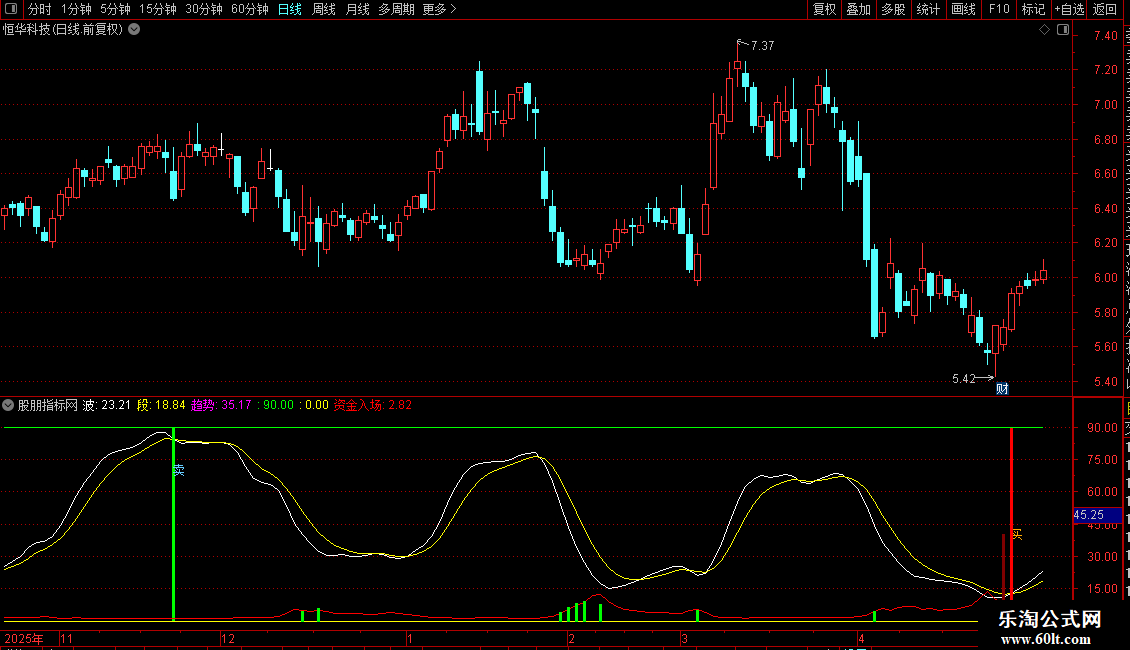The height and width of the screenshot is (650, 1130).
Task: Click 多股 multi-stock button
Action: [893, 9]
